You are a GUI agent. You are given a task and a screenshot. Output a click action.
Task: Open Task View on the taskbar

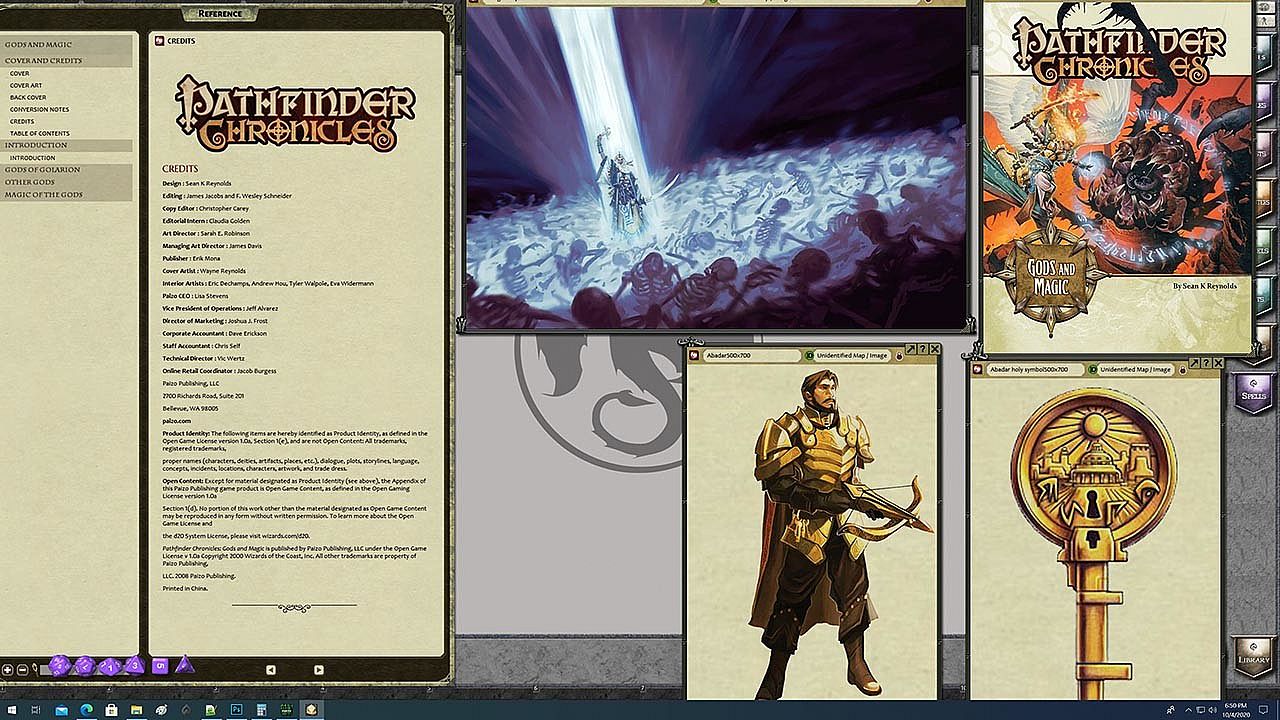tap(36, 710)
